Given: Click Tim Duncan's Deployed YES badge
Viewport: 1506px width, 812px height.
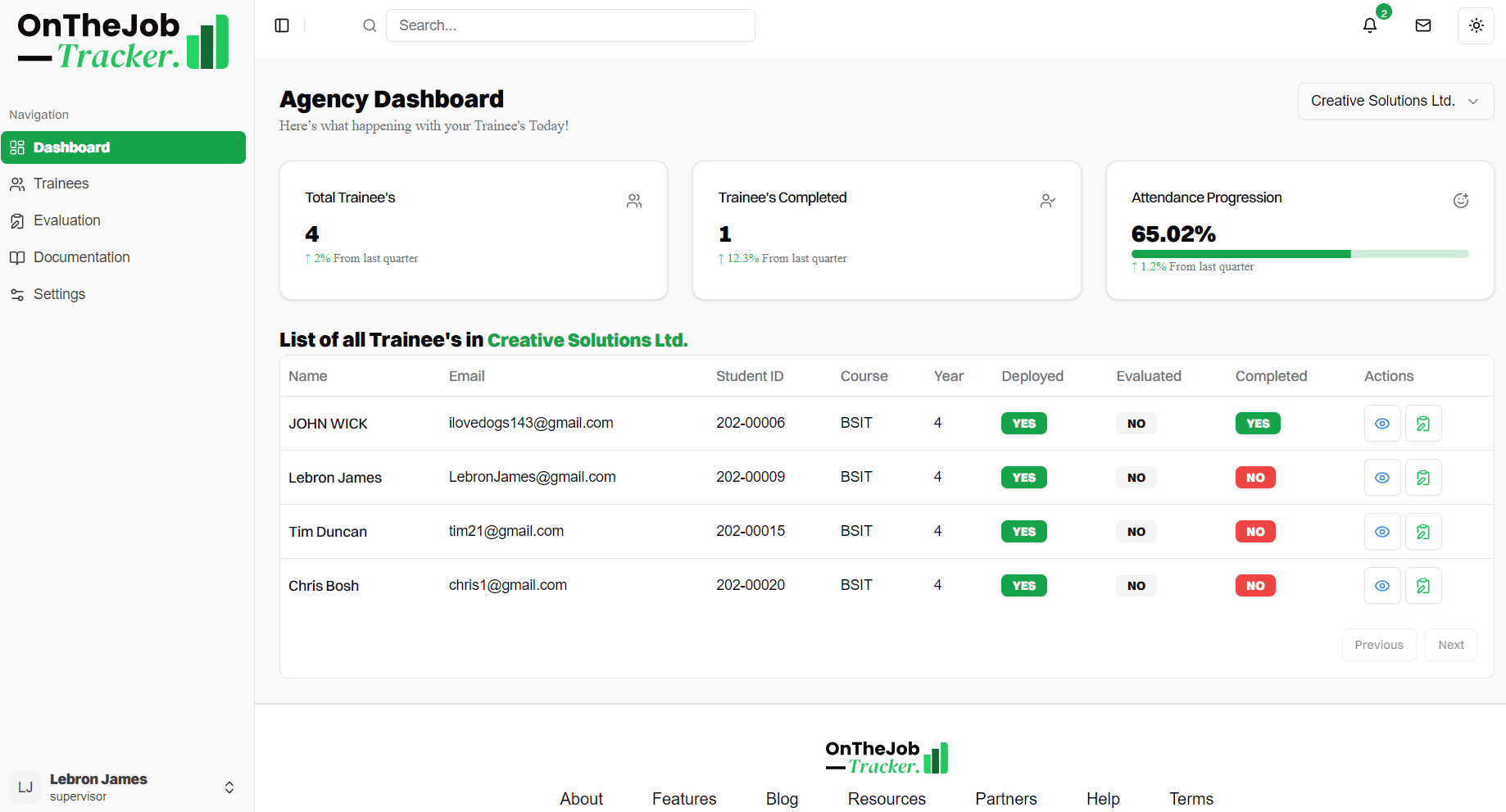Looking at the screenshot, I should pyautogui.click(x=1024, y=532).
